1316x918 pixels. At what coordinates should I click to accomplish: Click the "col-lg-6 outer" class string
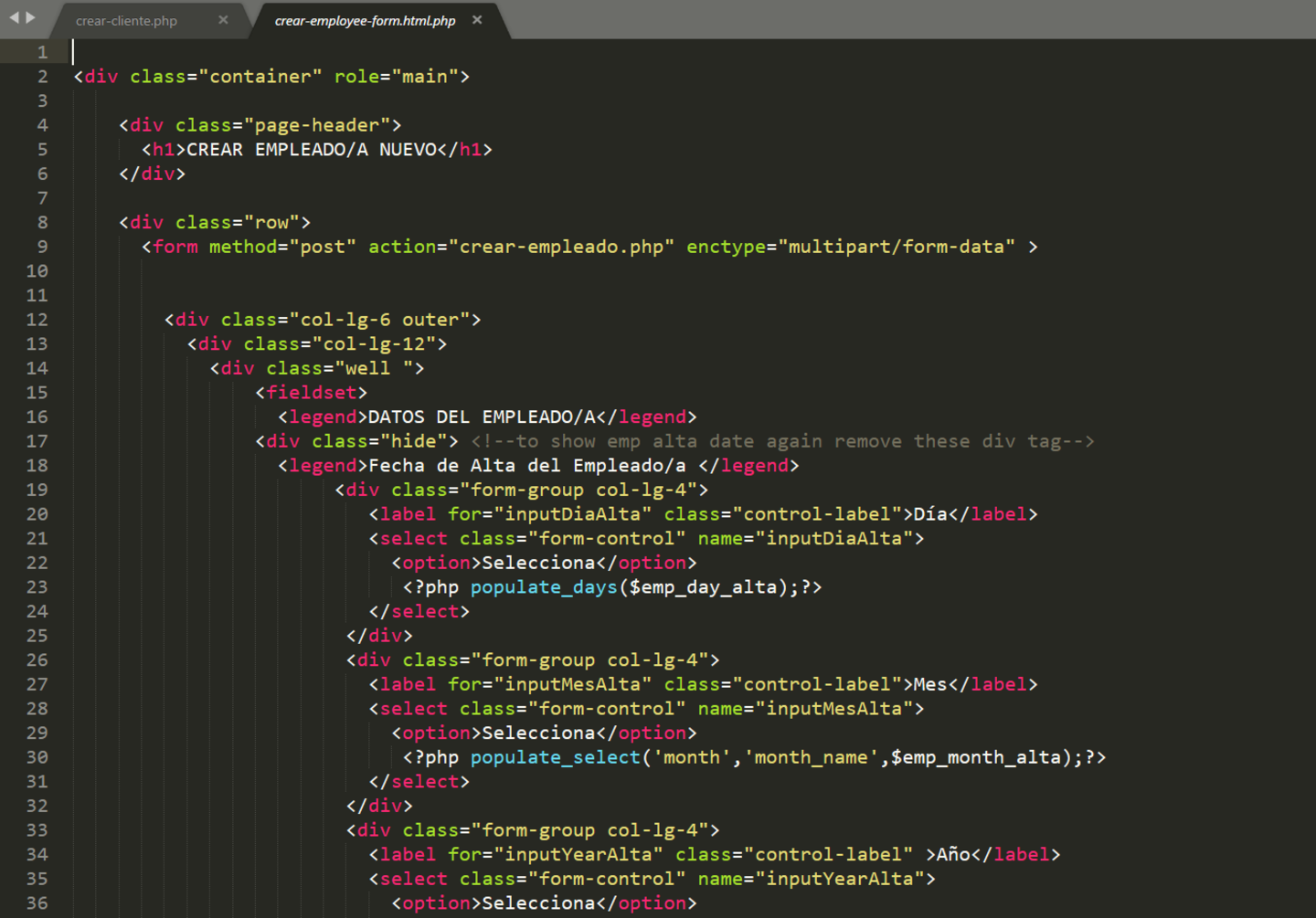pyautogui.click(x=379, y=320)
